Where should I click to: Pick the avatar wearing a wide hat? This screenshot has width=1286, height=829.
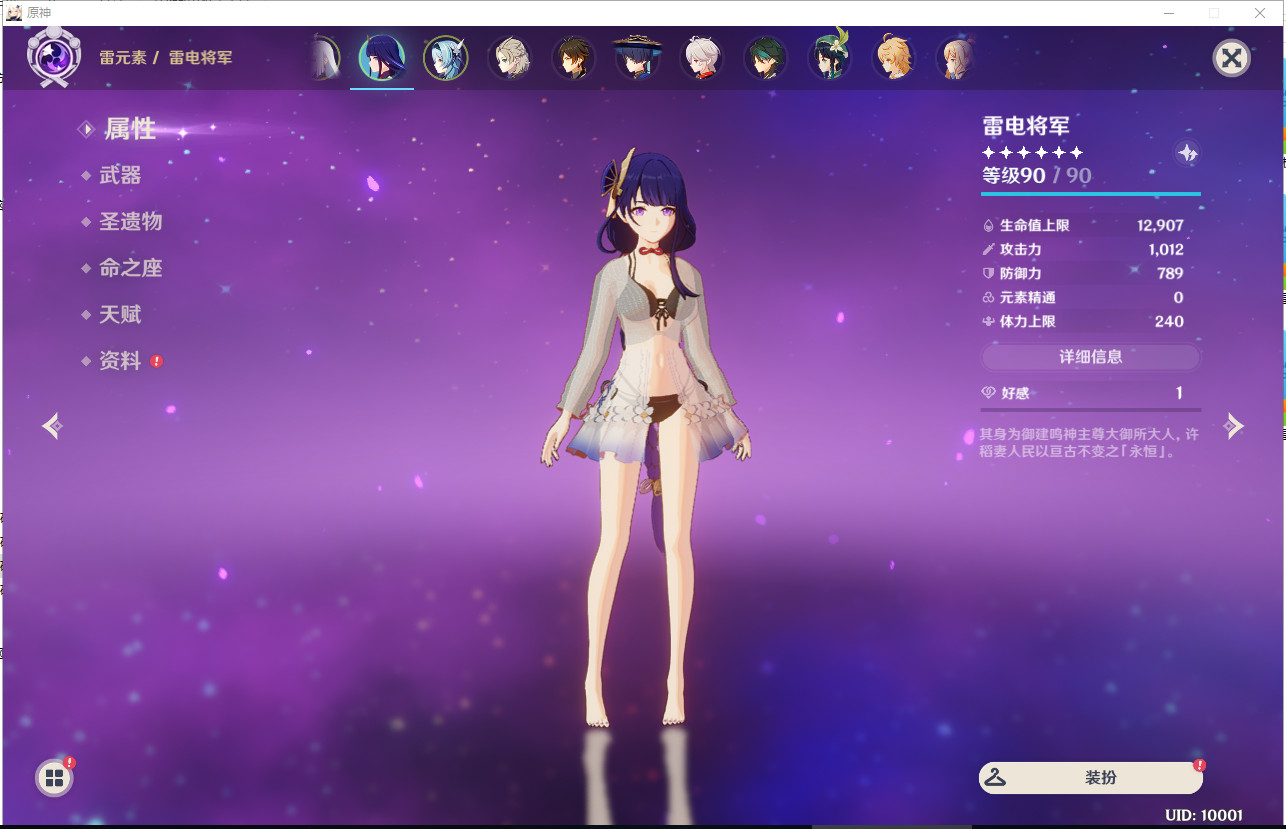pos(637,58)
